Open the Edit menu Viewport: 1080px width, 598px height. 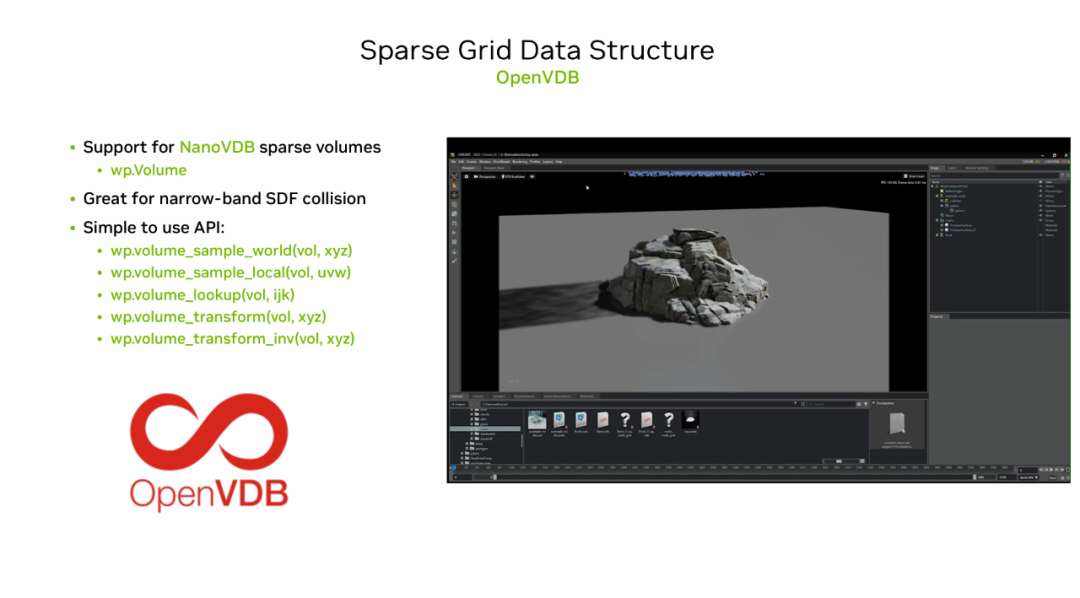point(461,162)
